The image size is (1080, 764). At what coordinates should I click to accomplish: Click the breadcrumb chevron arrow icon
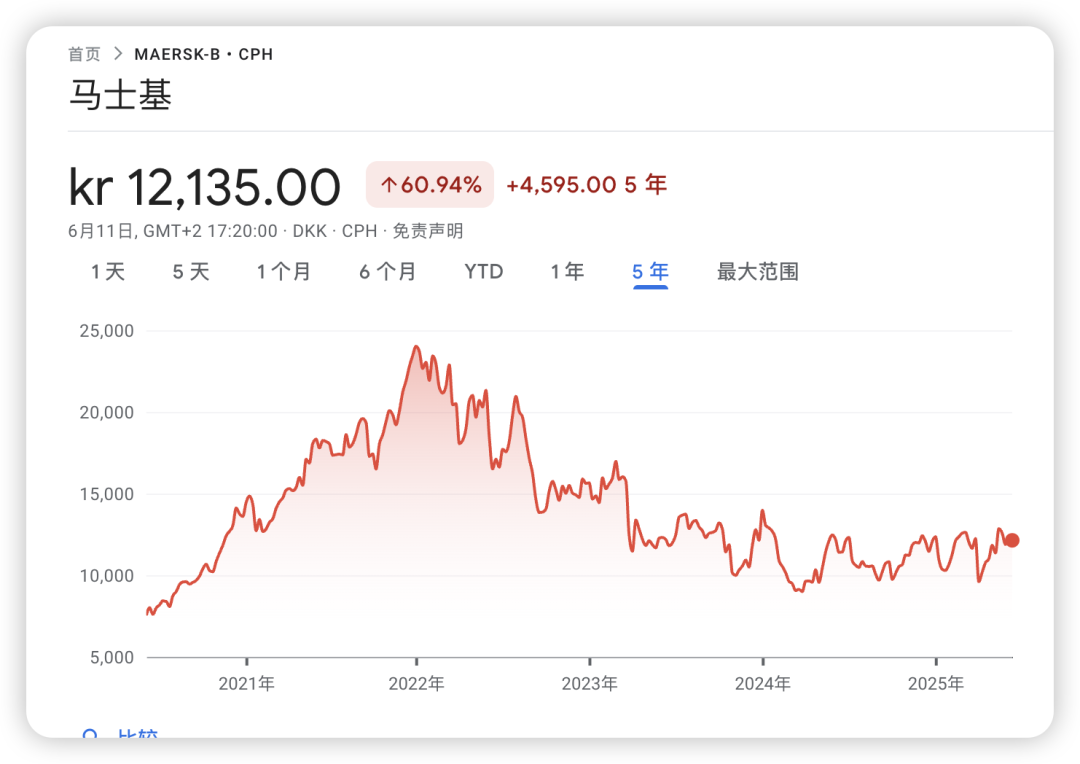[118, 54]
